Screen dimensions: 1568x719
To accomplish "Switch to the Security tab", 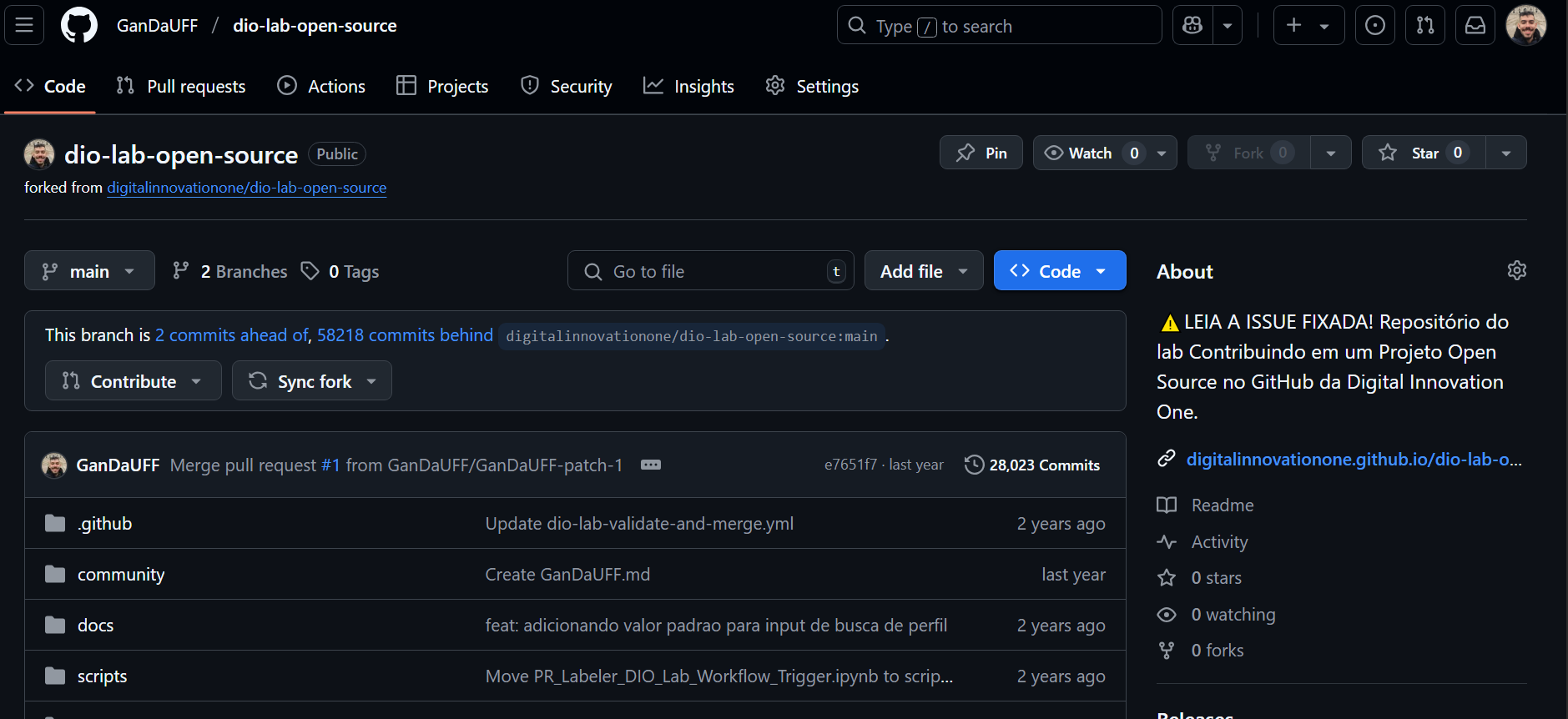I will pos(567,86).
